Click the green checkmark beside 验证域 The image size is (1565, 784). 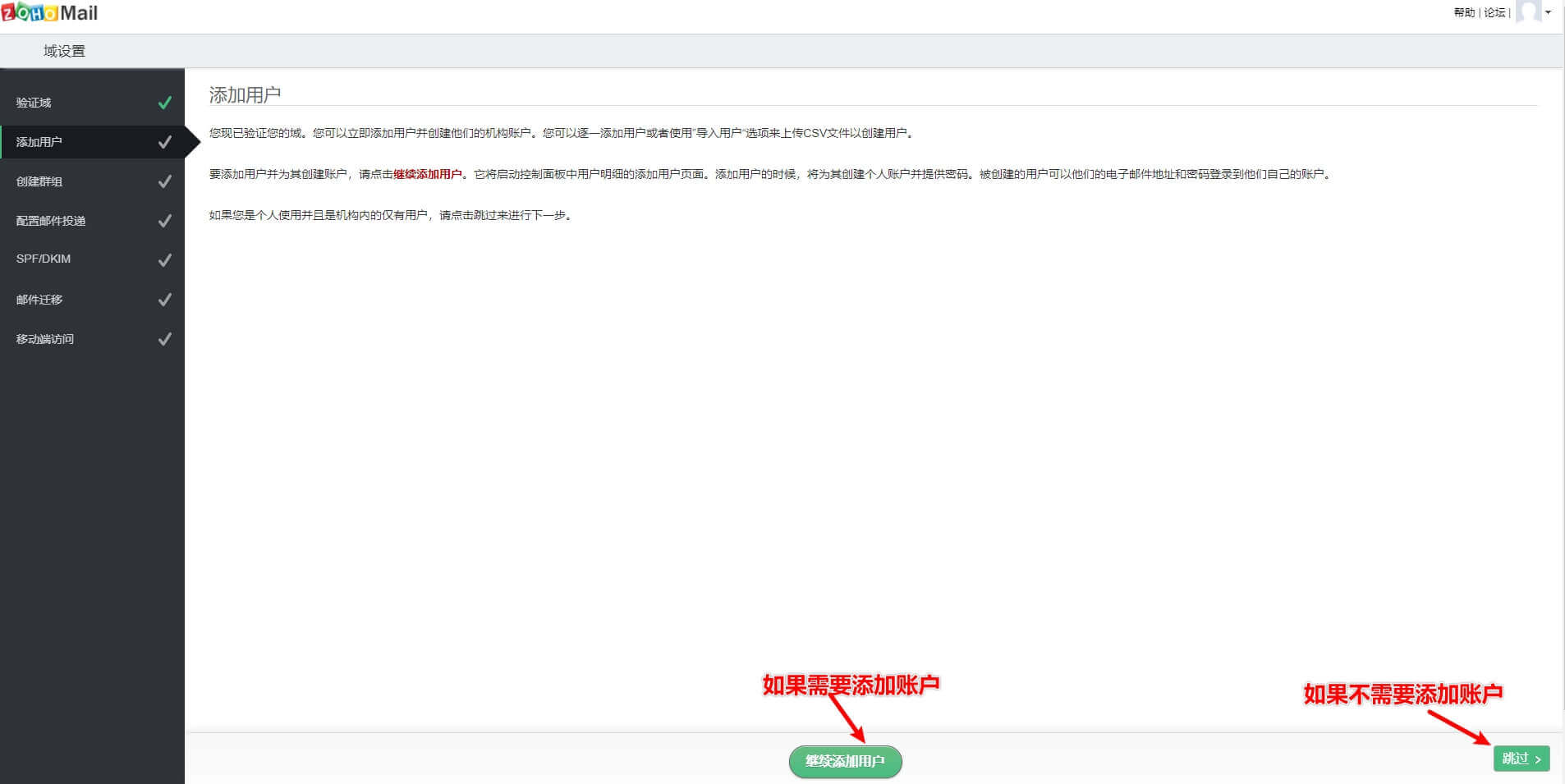(x=164, y=102)
